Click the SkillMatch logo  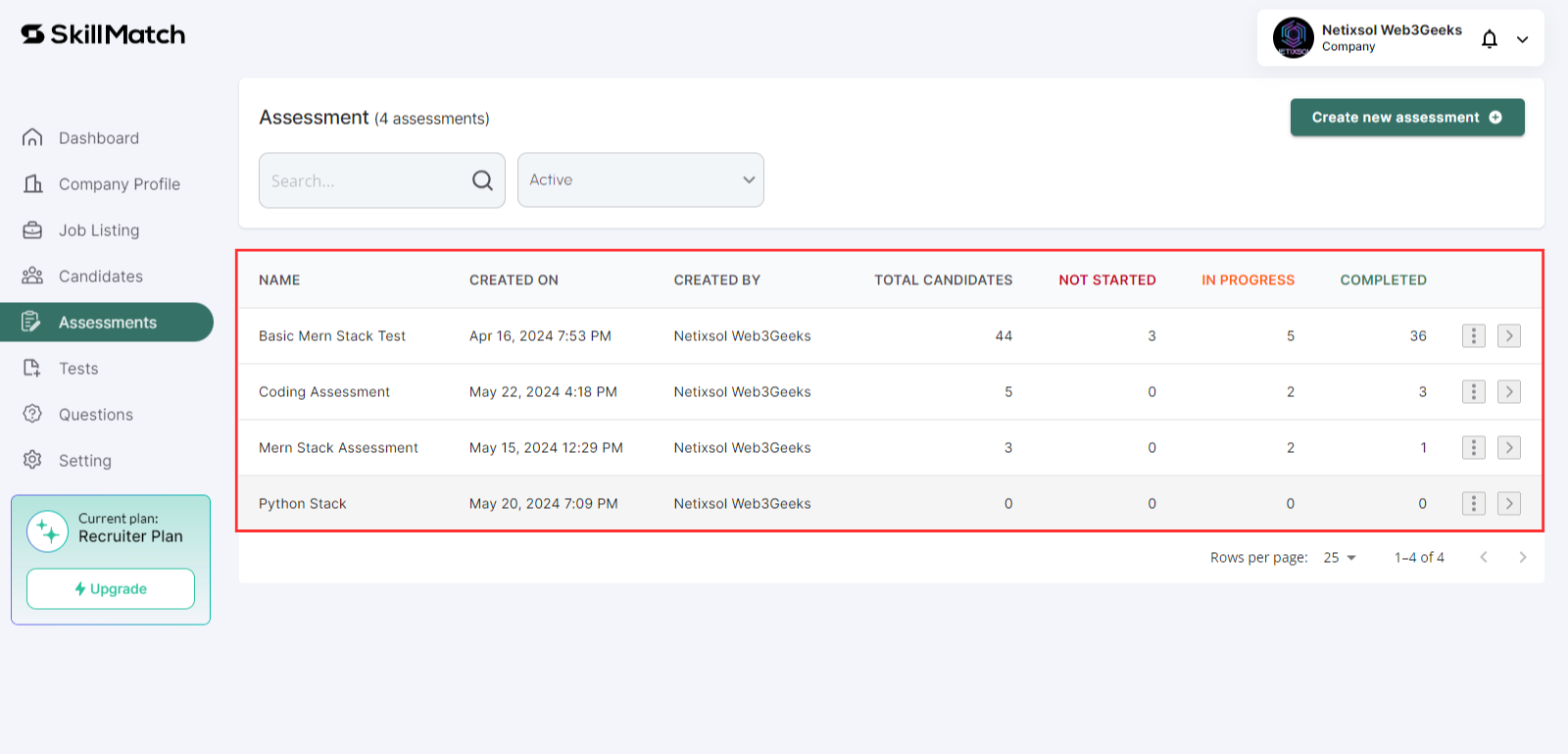coord(103,34)
